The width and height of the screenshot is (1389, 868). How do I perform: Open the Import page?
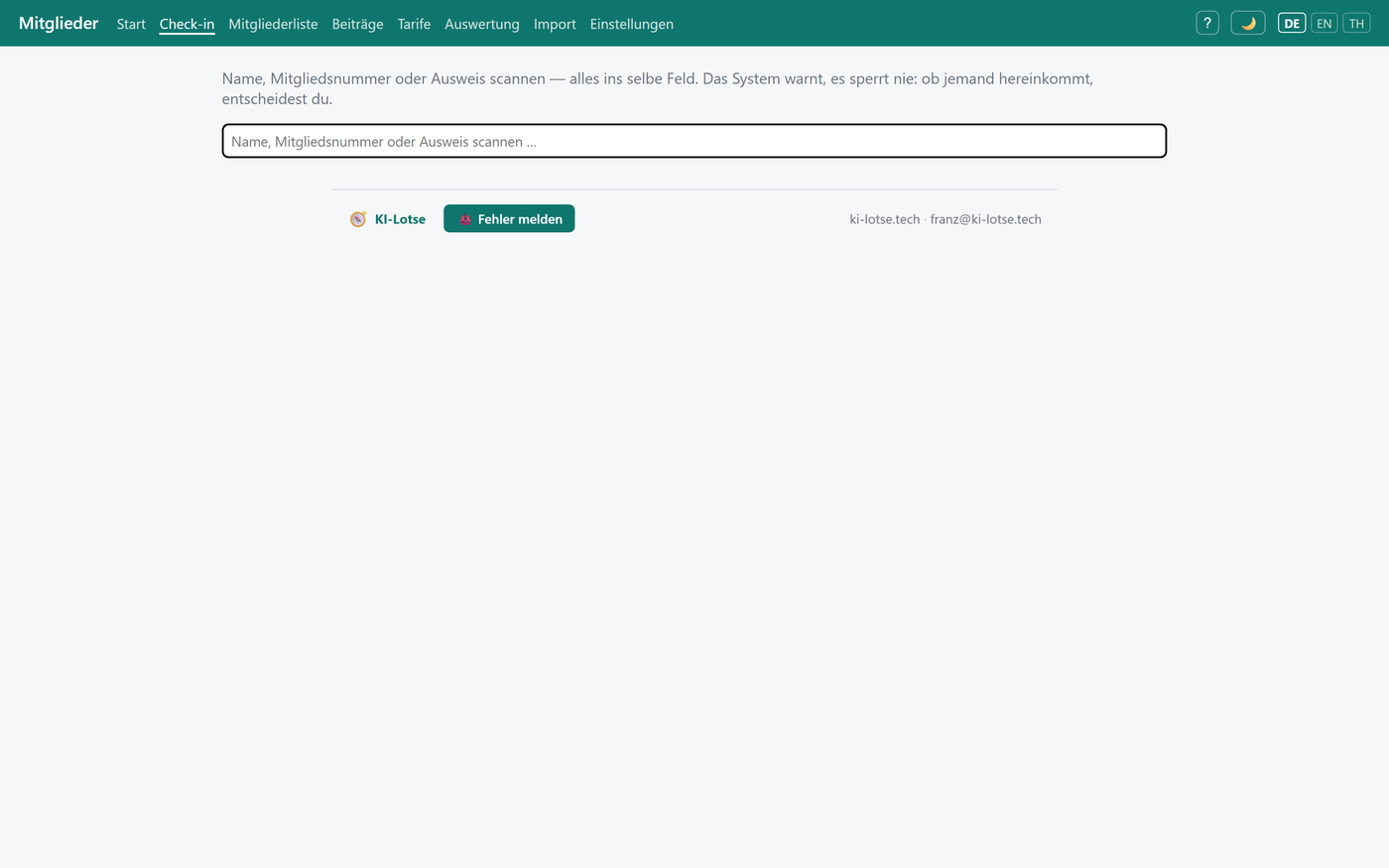(555, 24)
